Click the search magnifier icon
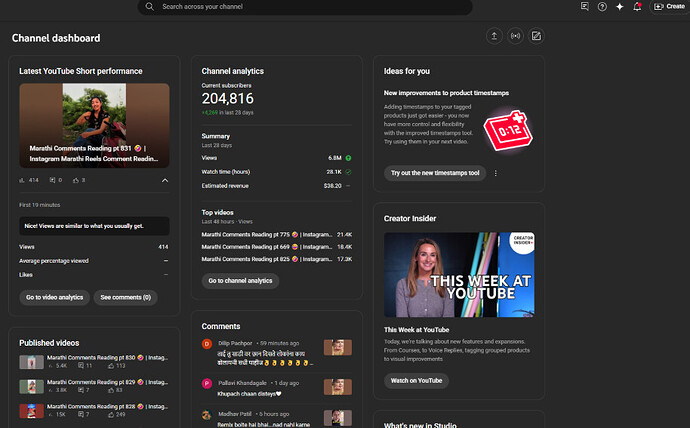This screenshot has height=428, width=690. pyautogui.click(x=150, y=6)
